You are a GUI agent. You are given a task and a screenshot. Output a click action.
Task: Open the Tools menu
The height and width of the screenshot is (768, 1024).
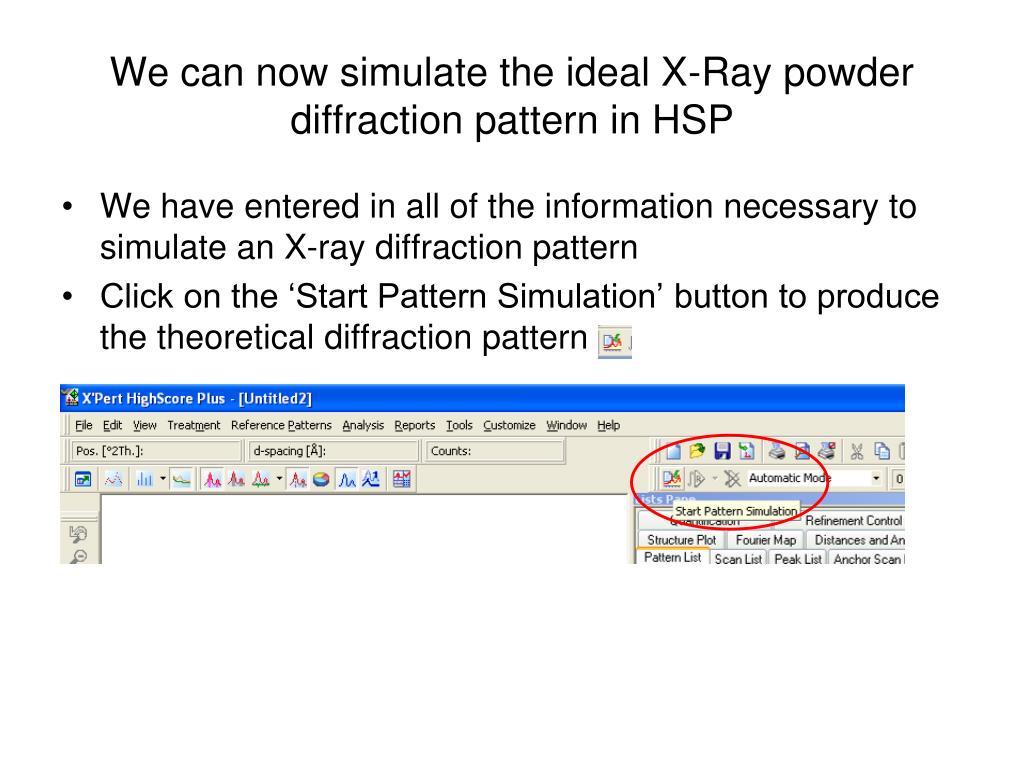pyautogui.click(x=459, y=425)
